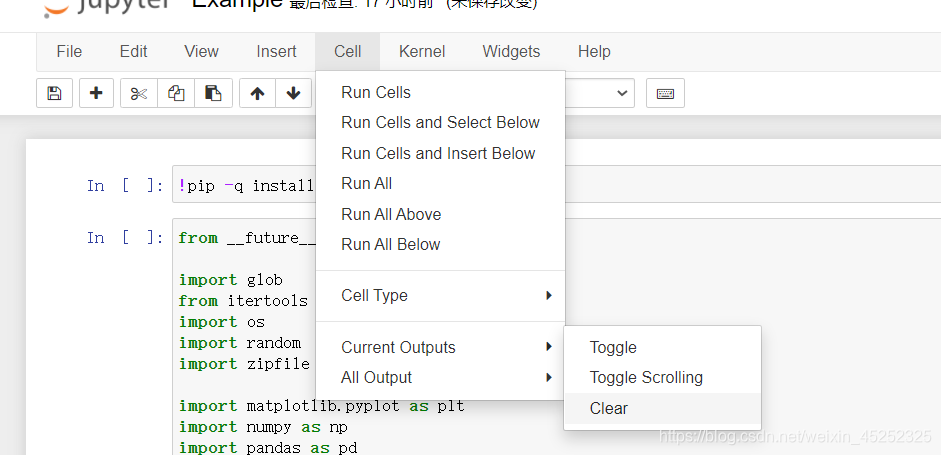Click the In [ ] prompt of second cell

click(x=125, y=238)
